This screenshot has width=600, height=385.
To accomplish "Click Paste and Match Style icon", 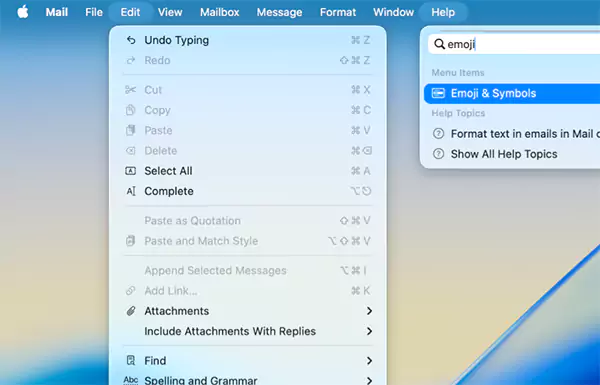I will (x=130, y=241).
